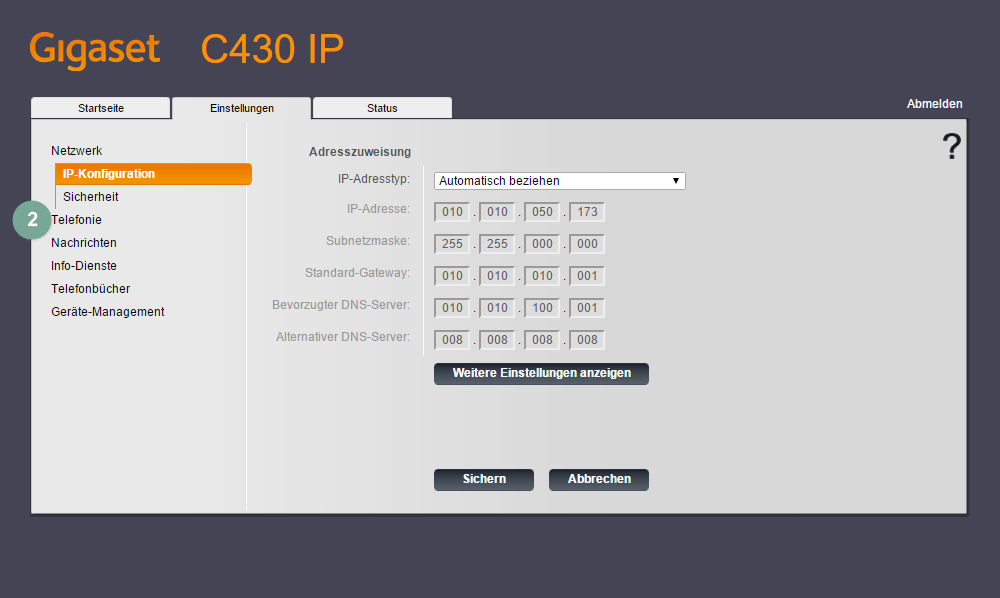
Task: Open Info-Dienste in the sidebar
Action: point(84,266)
